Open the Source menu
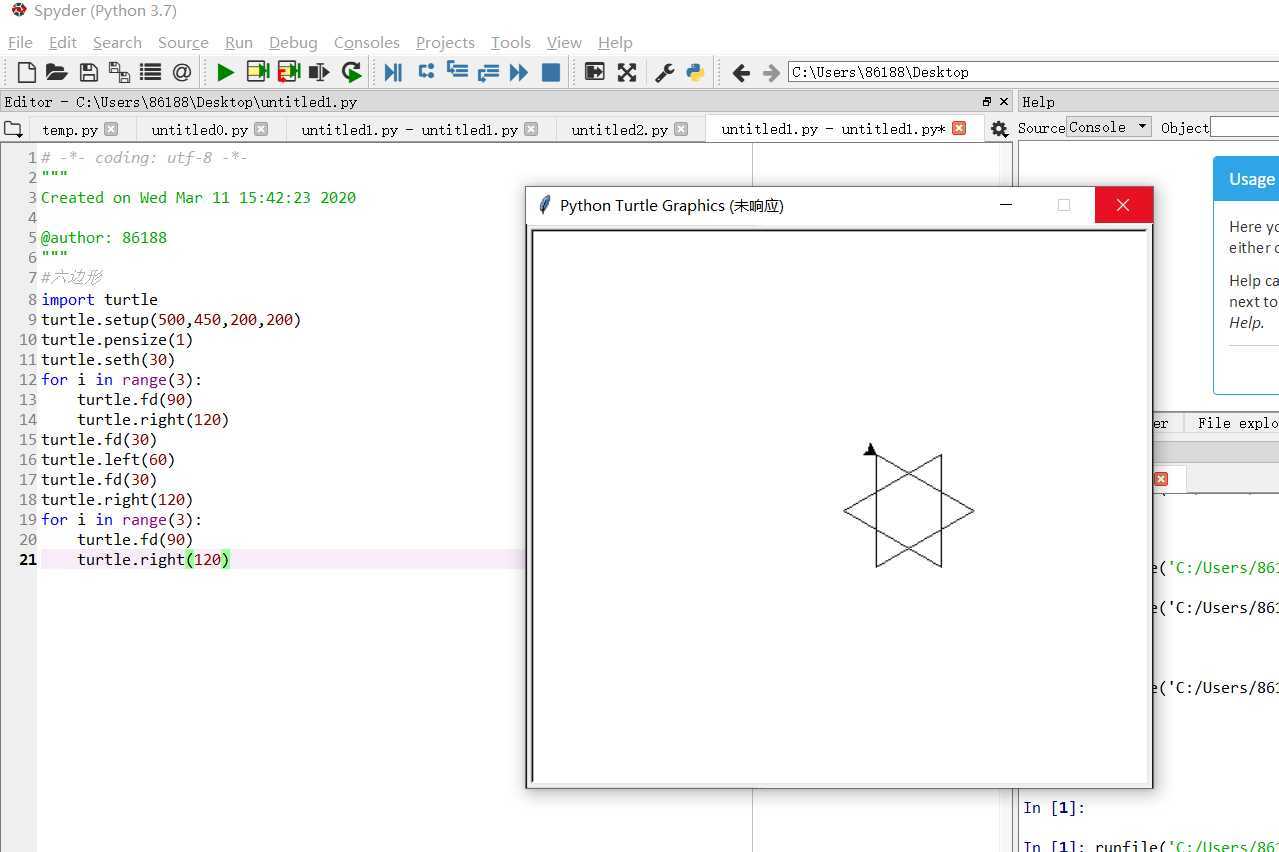 tap(183, 42)
